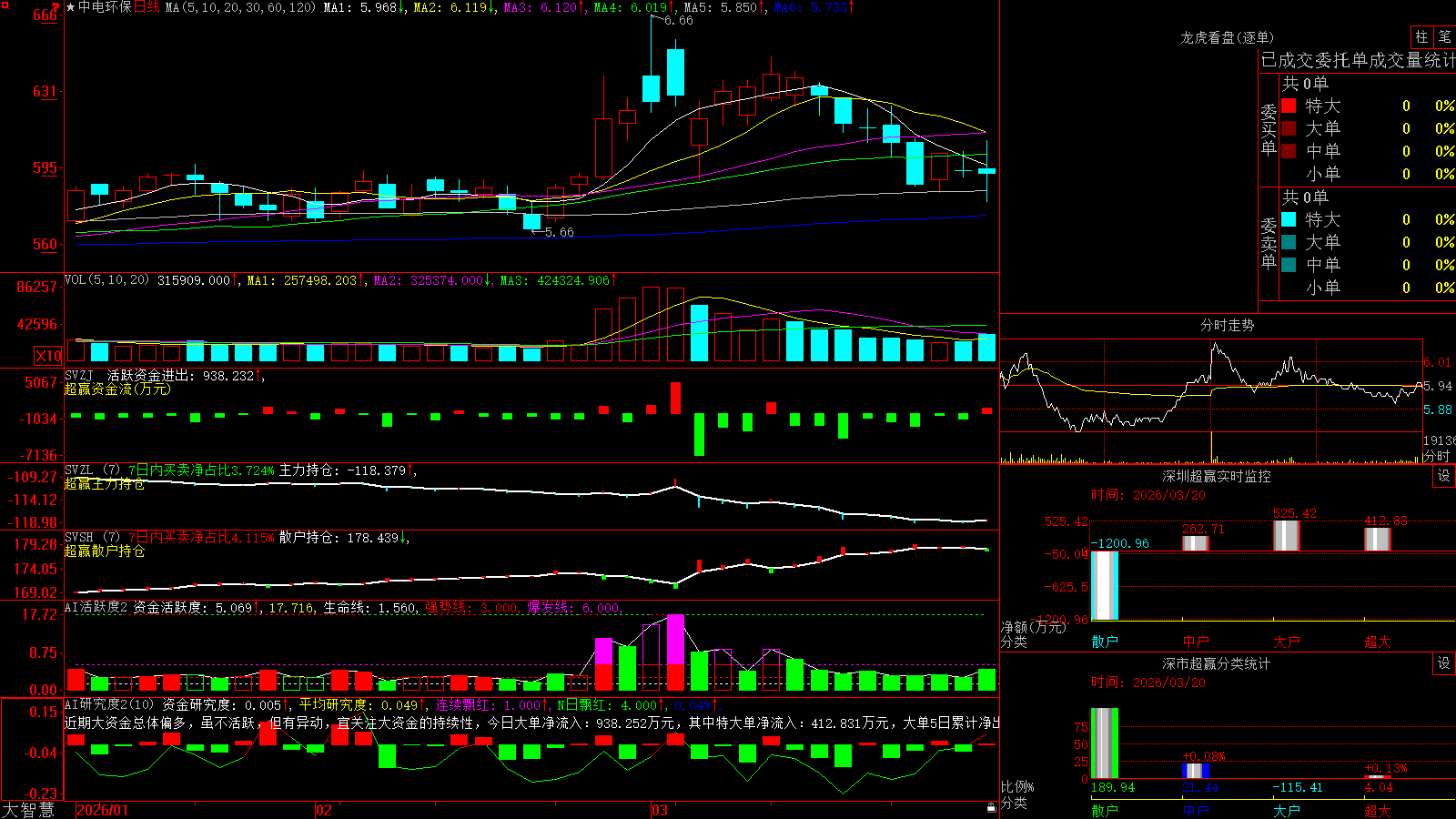Click the teal 大单 sell-order swatch
The width and height of the screenshot is (1456, 819).
point(1289,242)
